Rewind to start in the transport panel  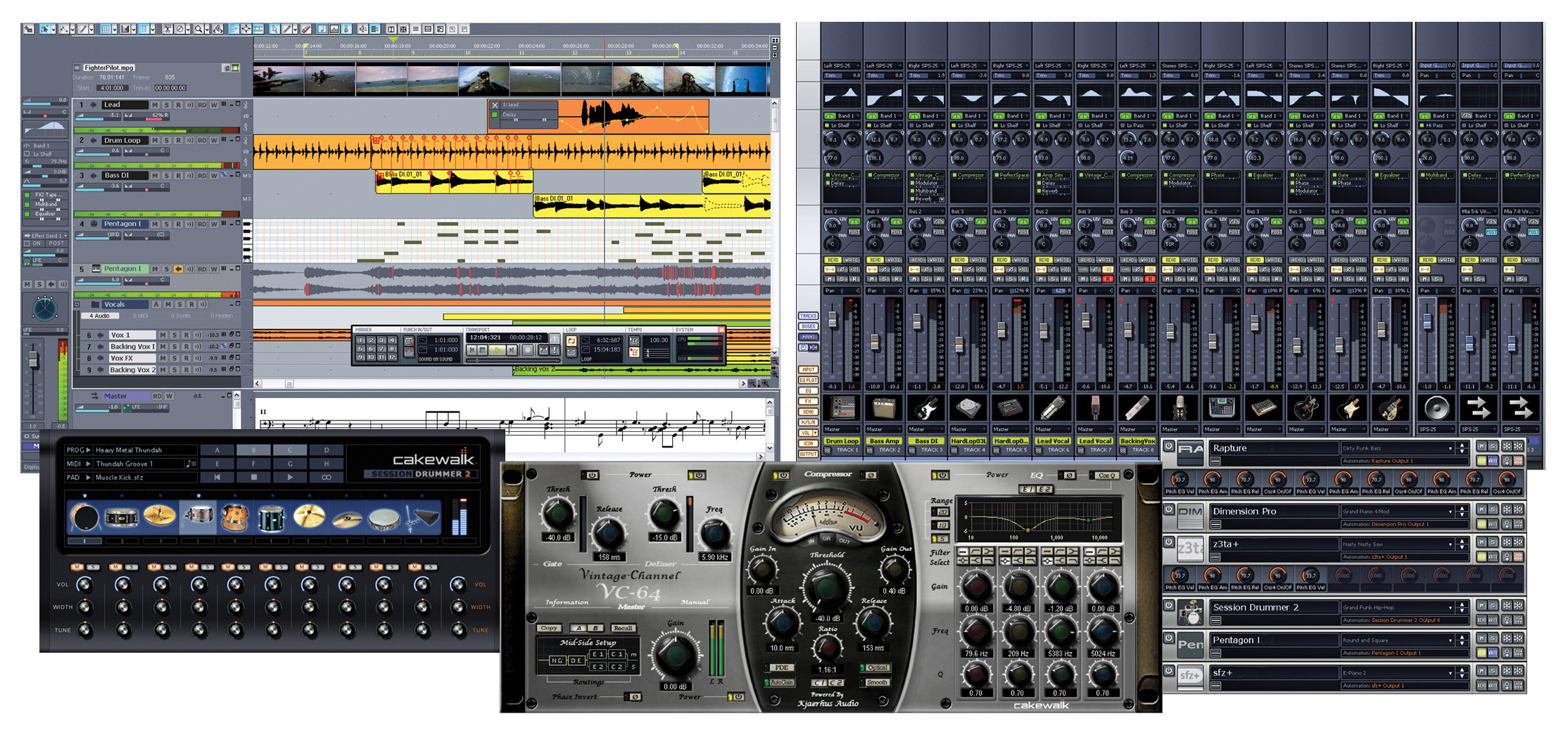472,350
